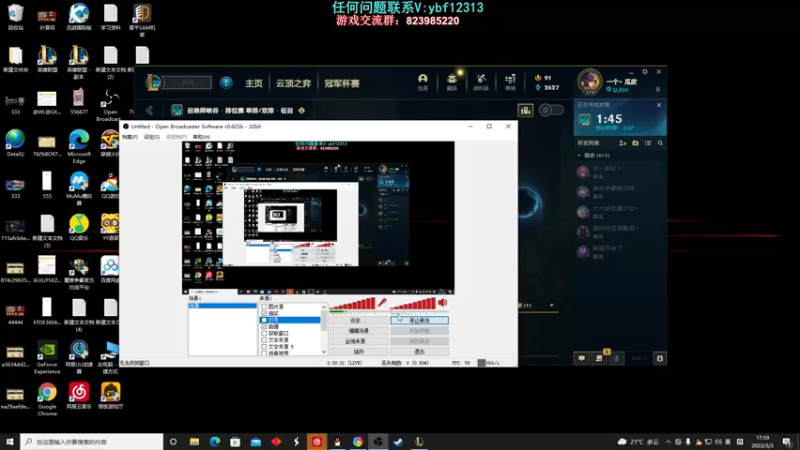Screen dimensions: 800x450
Task: Toggle the 获取窗口 source checkbox
Action: (x=264, y=333)
